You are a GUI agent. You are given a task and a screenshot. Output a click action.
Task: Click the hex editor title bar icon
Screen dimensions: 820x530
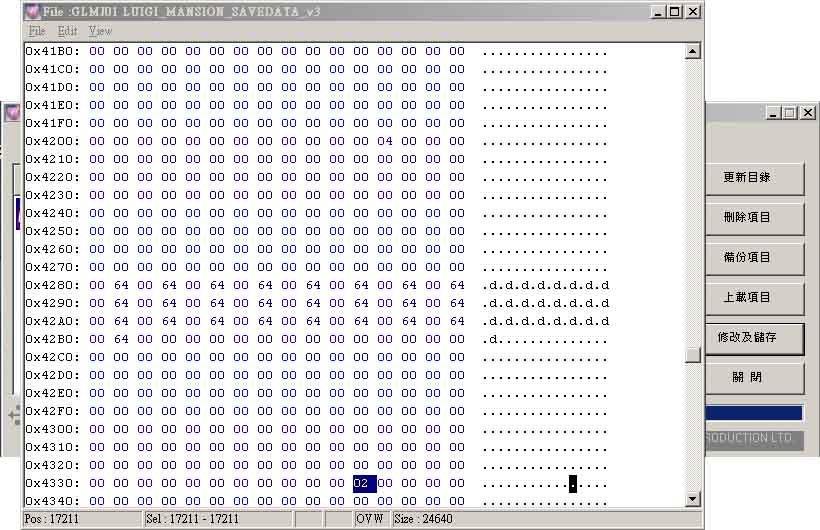pos(32,11)
